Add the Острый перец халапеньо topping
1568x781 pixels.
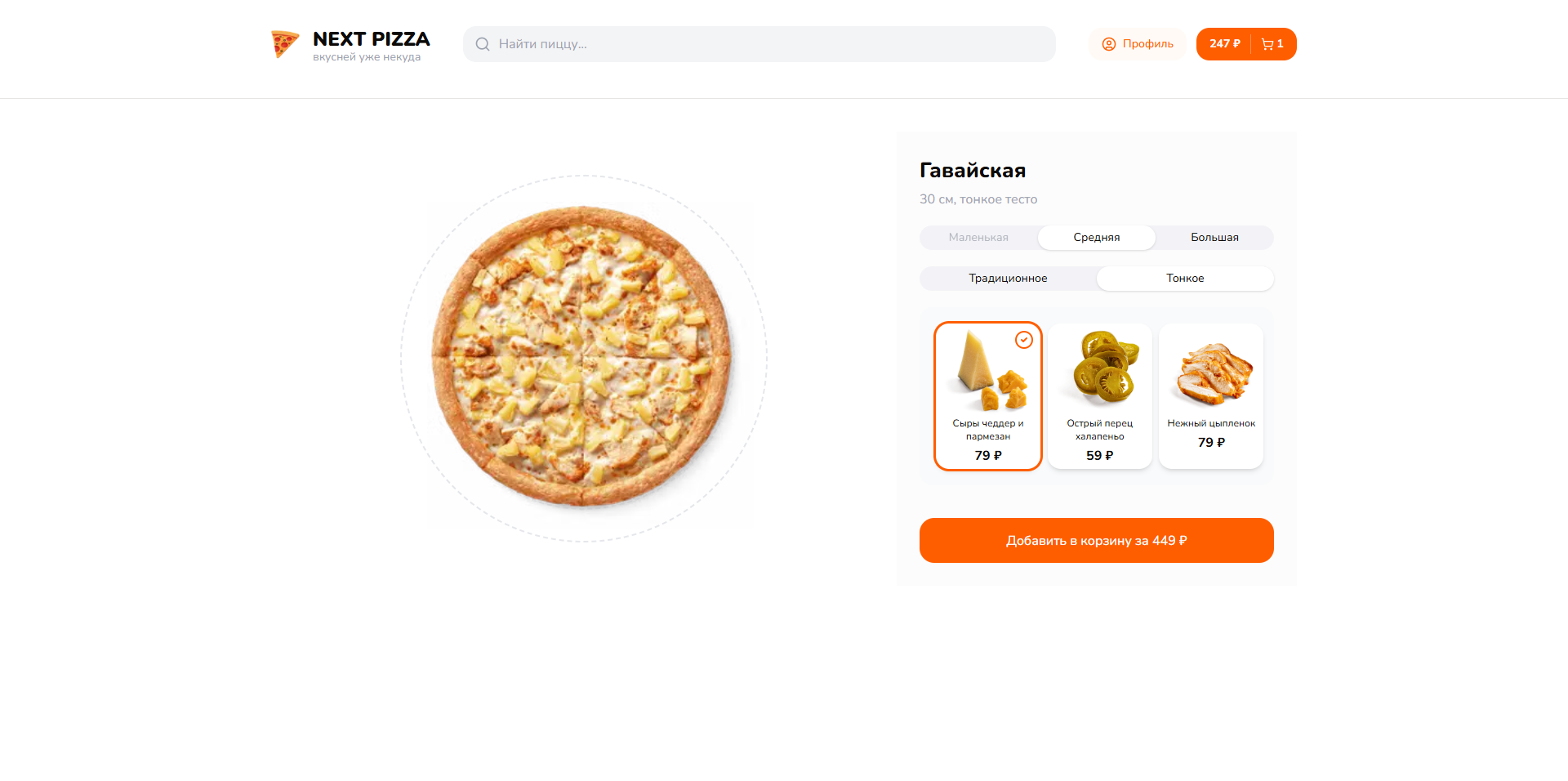point(1099,396)
